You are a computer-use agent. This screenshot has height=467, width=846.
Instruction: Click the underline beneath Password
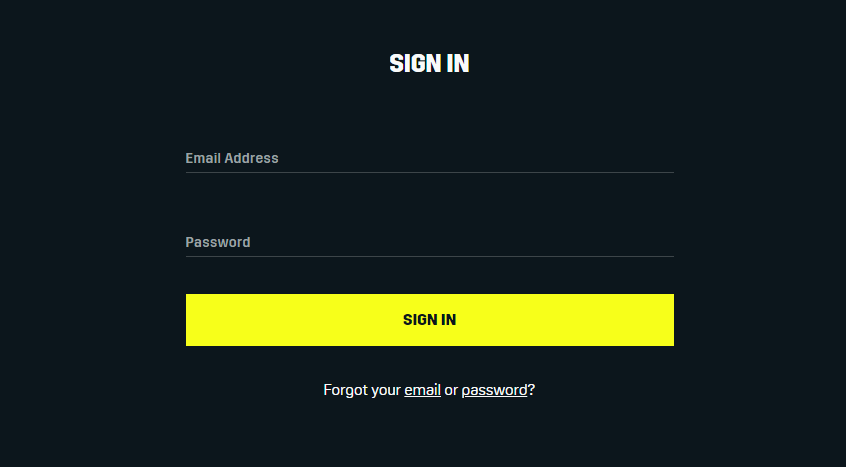(429, 256)
